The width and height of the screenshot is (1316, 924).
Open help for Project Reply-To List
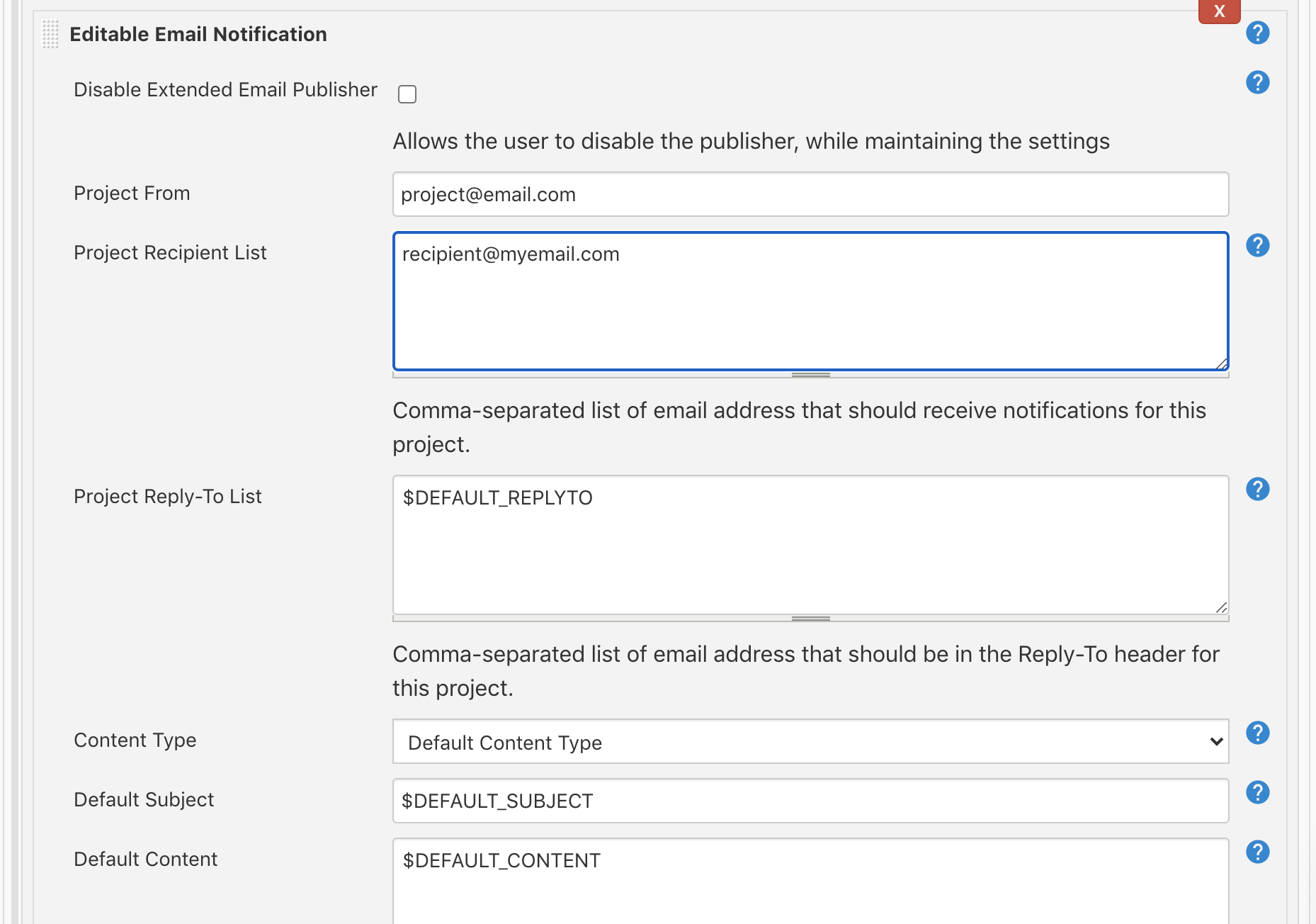click(x=1257, y=489)
